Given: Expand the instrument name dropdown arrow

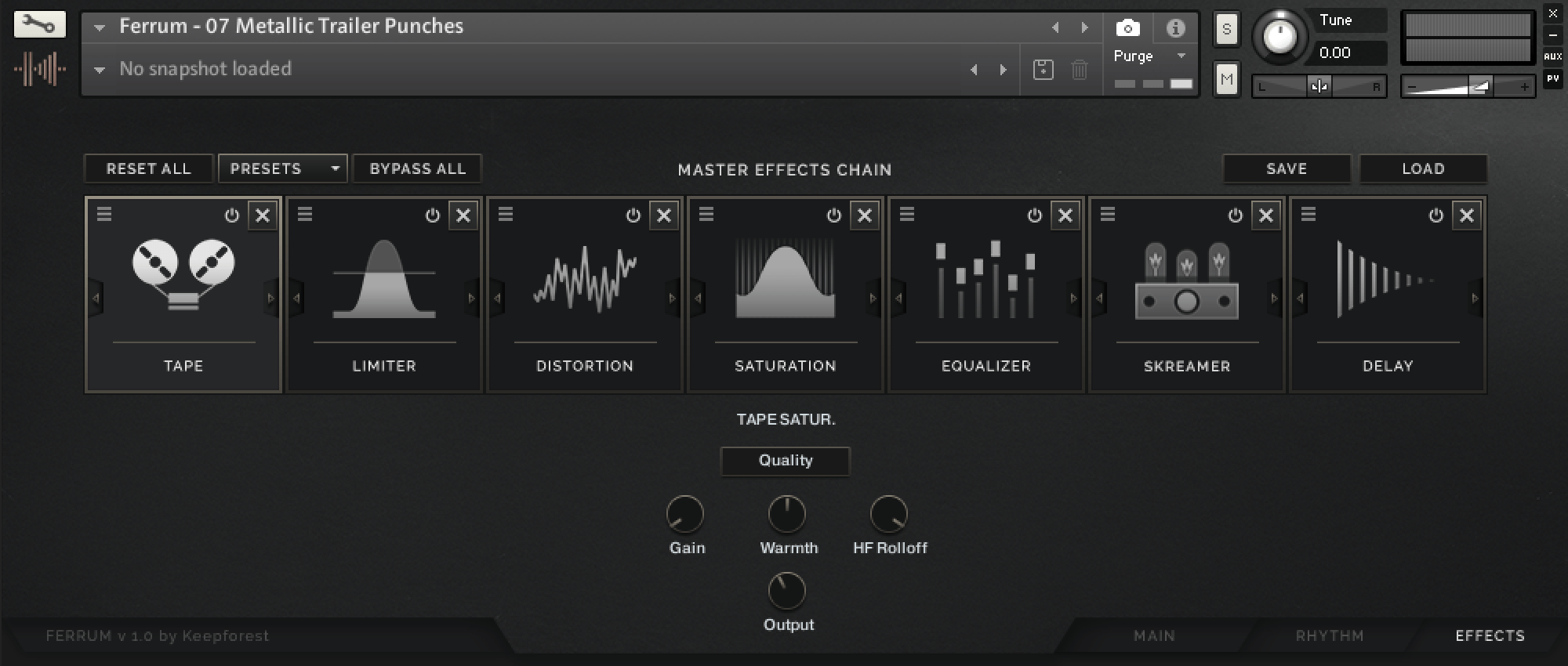Looking at the screenshot, I should [x=100, y=27].
